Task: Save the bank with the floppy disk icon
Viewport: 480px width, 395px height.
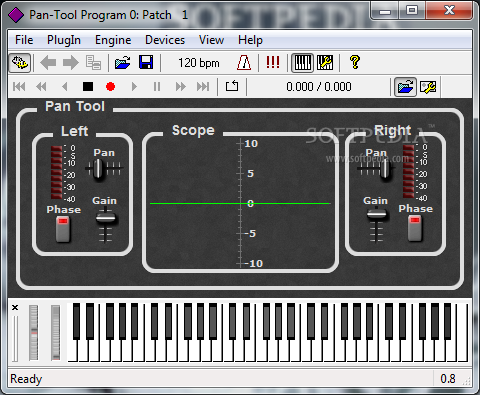Action: (x=146, y=63)
